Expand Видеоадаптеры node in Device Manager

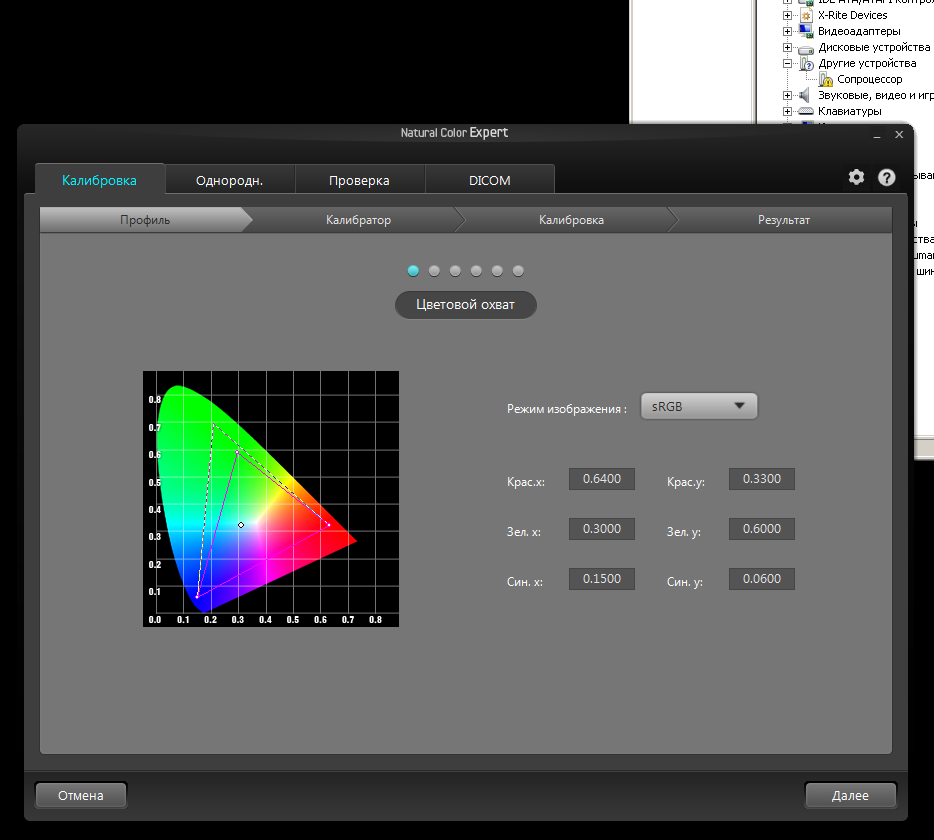[787, 31]
